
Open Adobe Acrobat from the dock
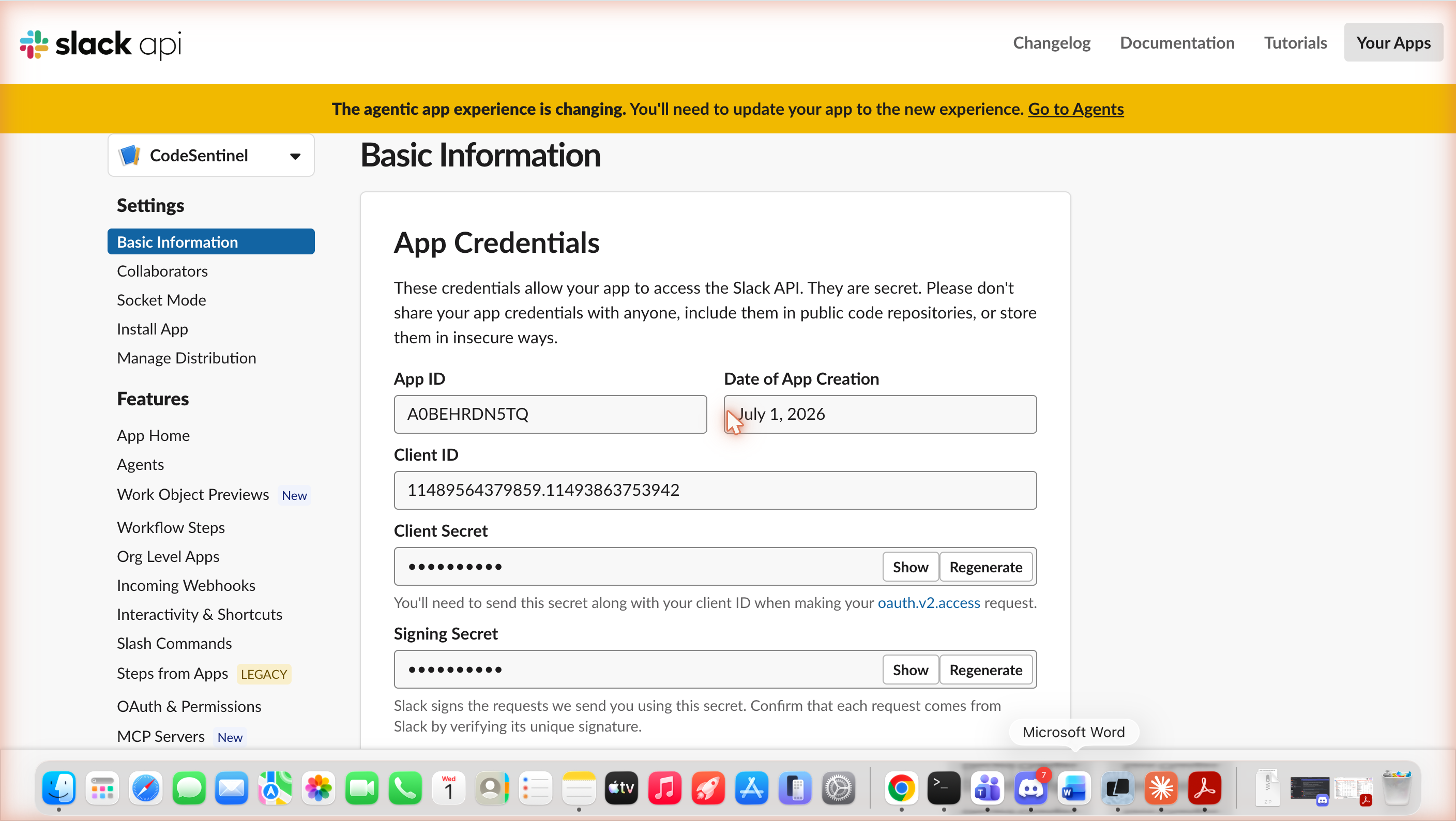(1205, 788)
